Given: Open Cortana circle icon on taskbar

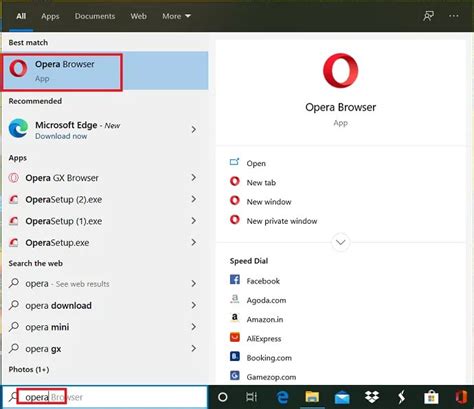Looking at the screenshot, I should pos(223,397).
